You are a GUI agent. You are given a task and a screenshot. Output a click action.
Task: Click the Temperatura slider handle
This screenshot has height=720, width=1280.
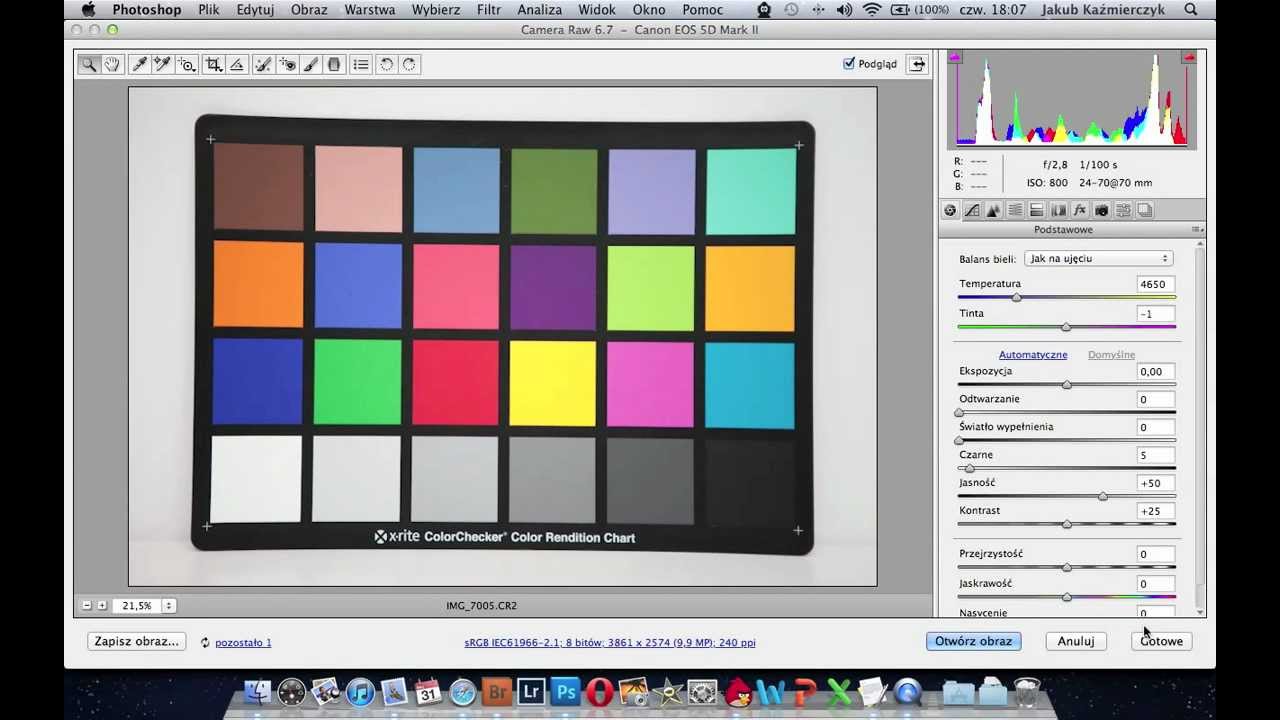(x=1017, y=298)
